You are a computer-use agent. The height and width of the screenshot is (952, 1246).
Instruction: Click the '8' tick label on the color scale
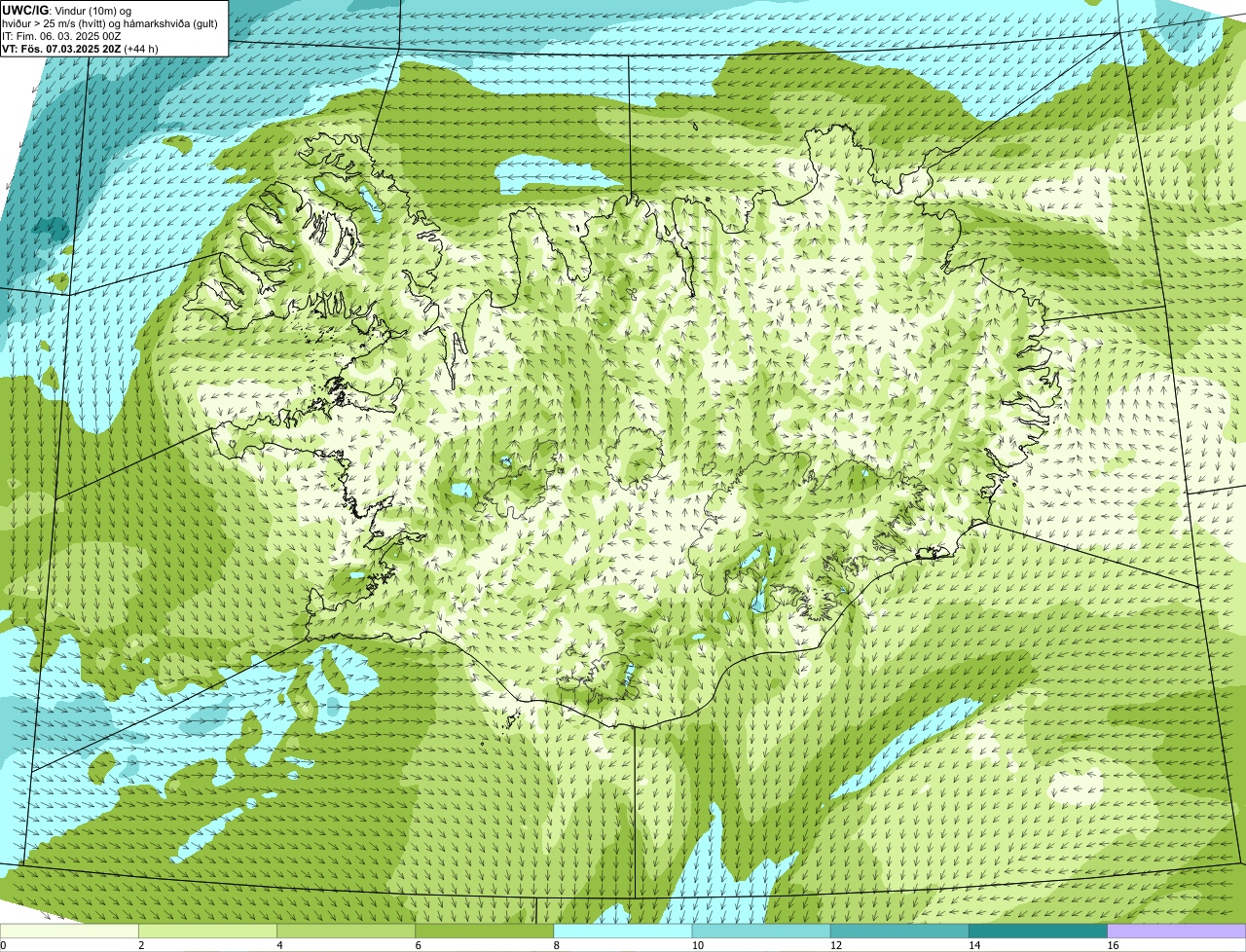click(x=557, y=945)
